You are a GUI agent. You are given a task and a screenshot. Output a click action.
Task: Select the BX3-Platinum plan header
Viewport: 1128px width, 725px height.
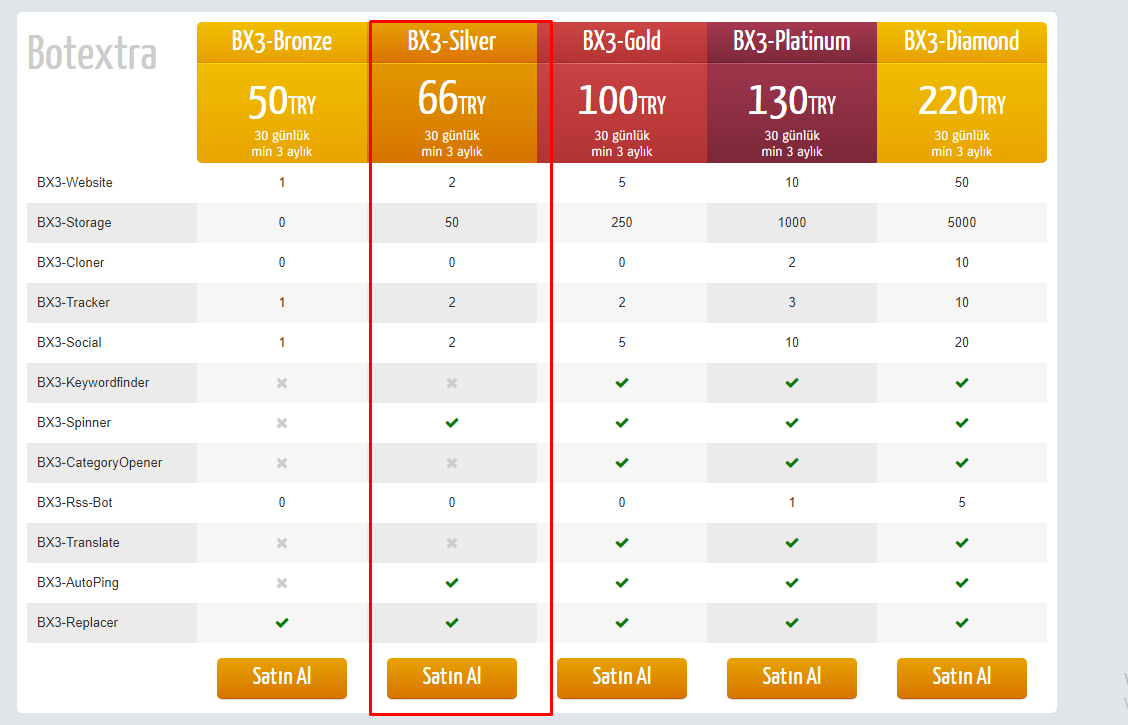792,42
